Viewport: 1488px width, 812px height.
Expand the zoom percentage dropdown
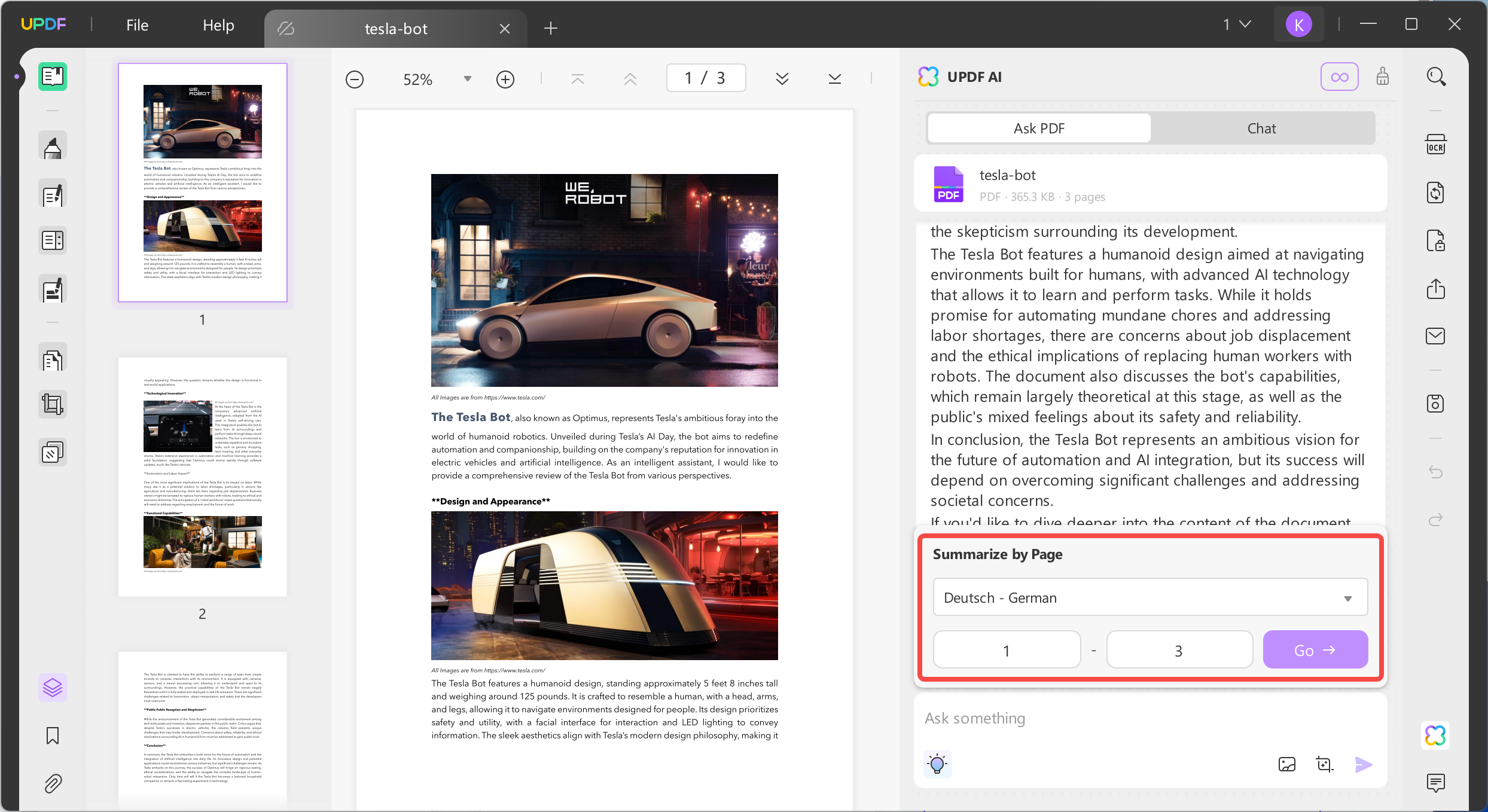466,78
